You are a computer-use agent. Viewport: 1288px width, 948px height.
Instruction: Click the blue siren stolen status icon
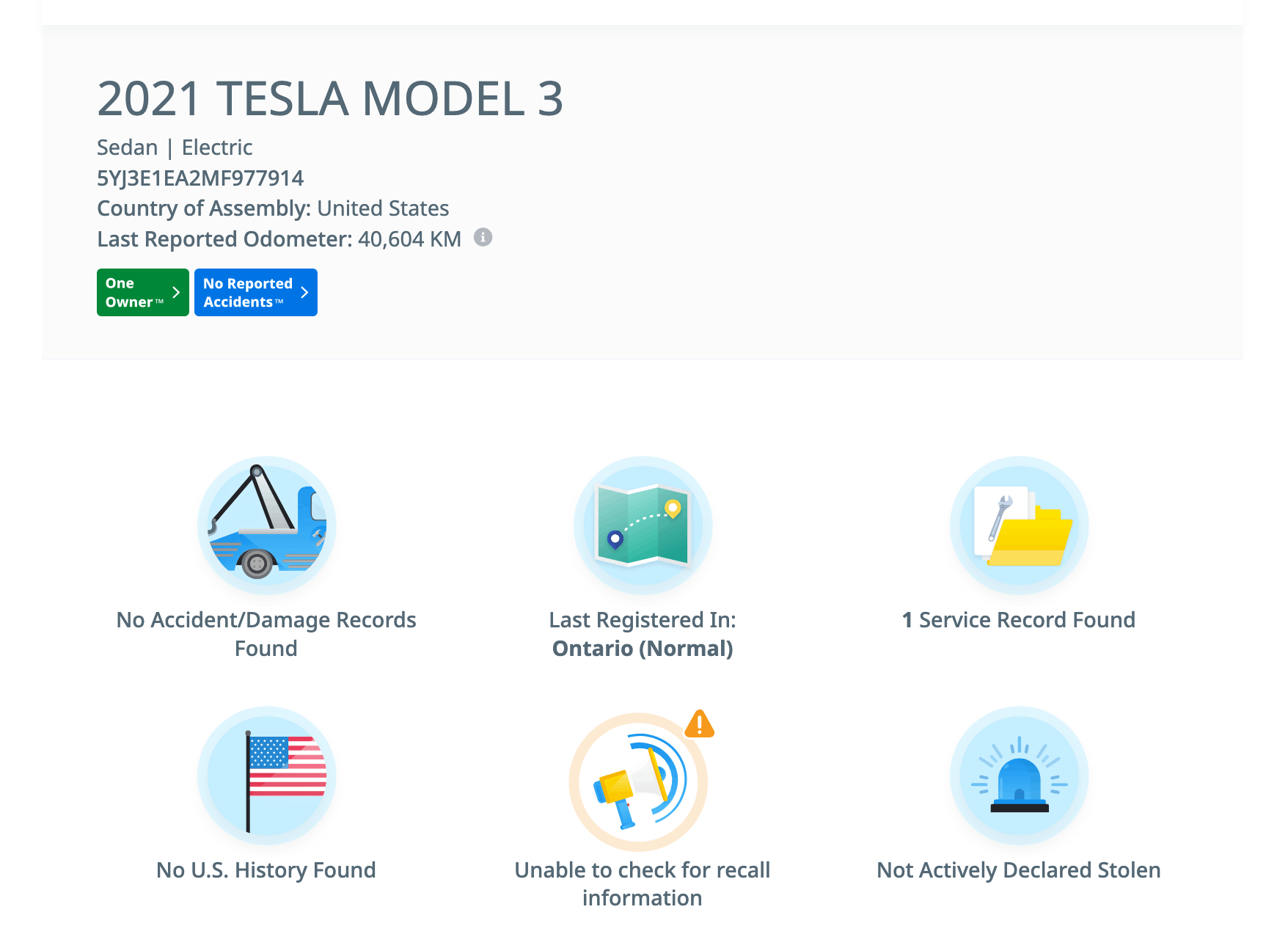(1019, 776)
